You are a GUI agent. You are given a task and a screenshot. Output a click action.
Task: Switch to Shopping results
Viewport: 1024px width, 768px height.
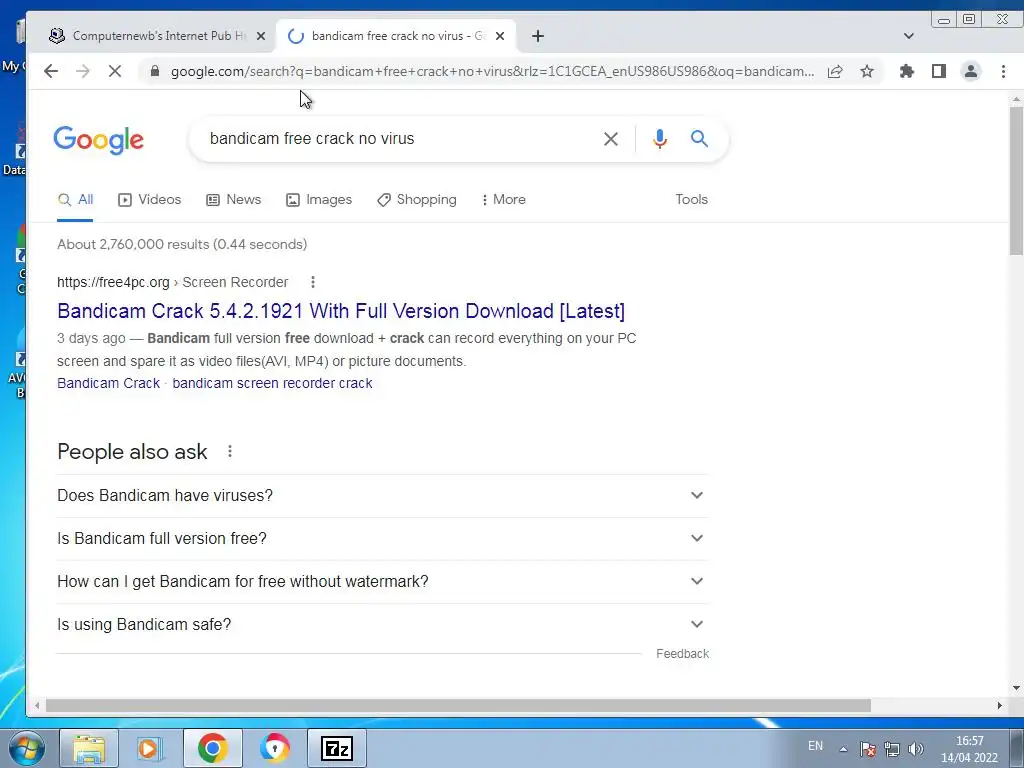coord(417,200)
